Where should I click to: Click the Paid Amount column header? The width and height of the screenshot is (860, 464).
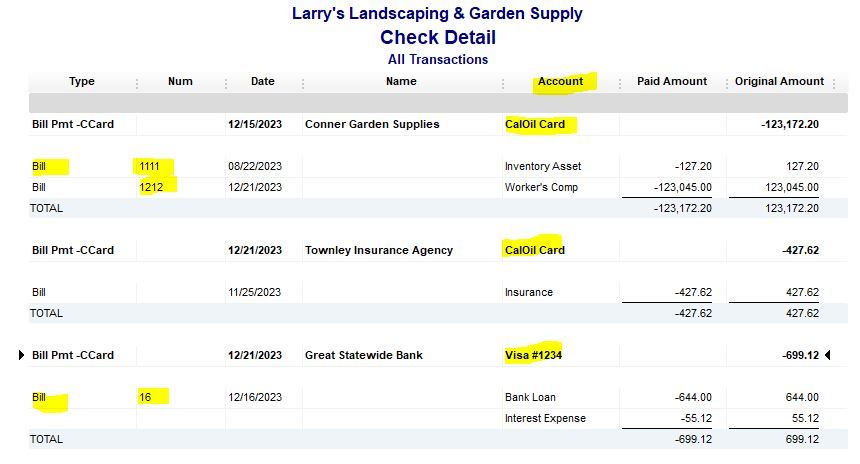point(672,82)
